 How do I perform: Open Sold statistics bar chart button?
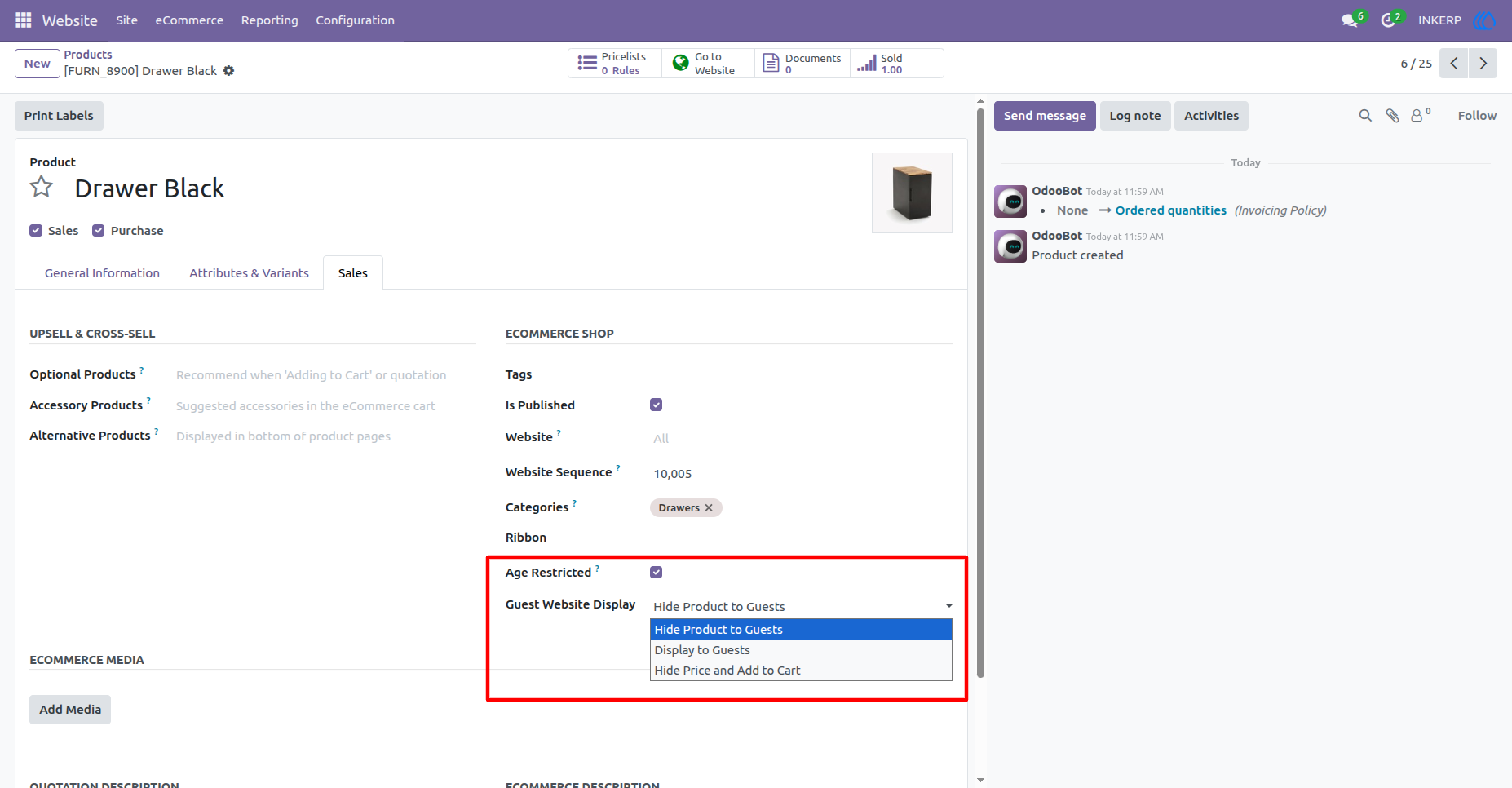pos(896,64)
